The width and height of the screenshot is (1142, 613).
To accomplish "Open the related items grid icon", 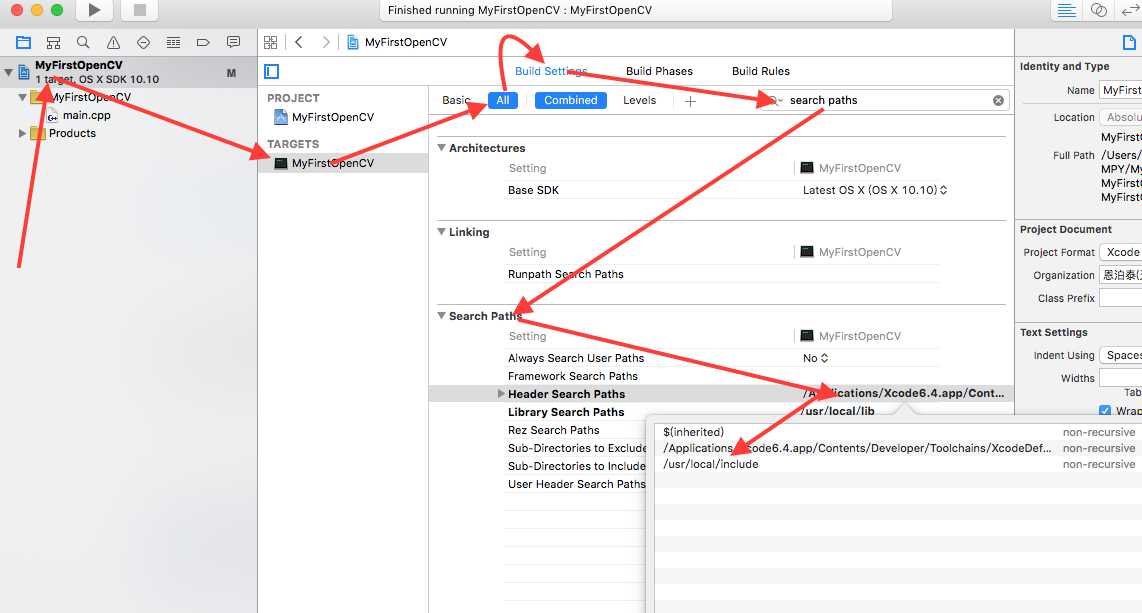I will click(270, 42).
